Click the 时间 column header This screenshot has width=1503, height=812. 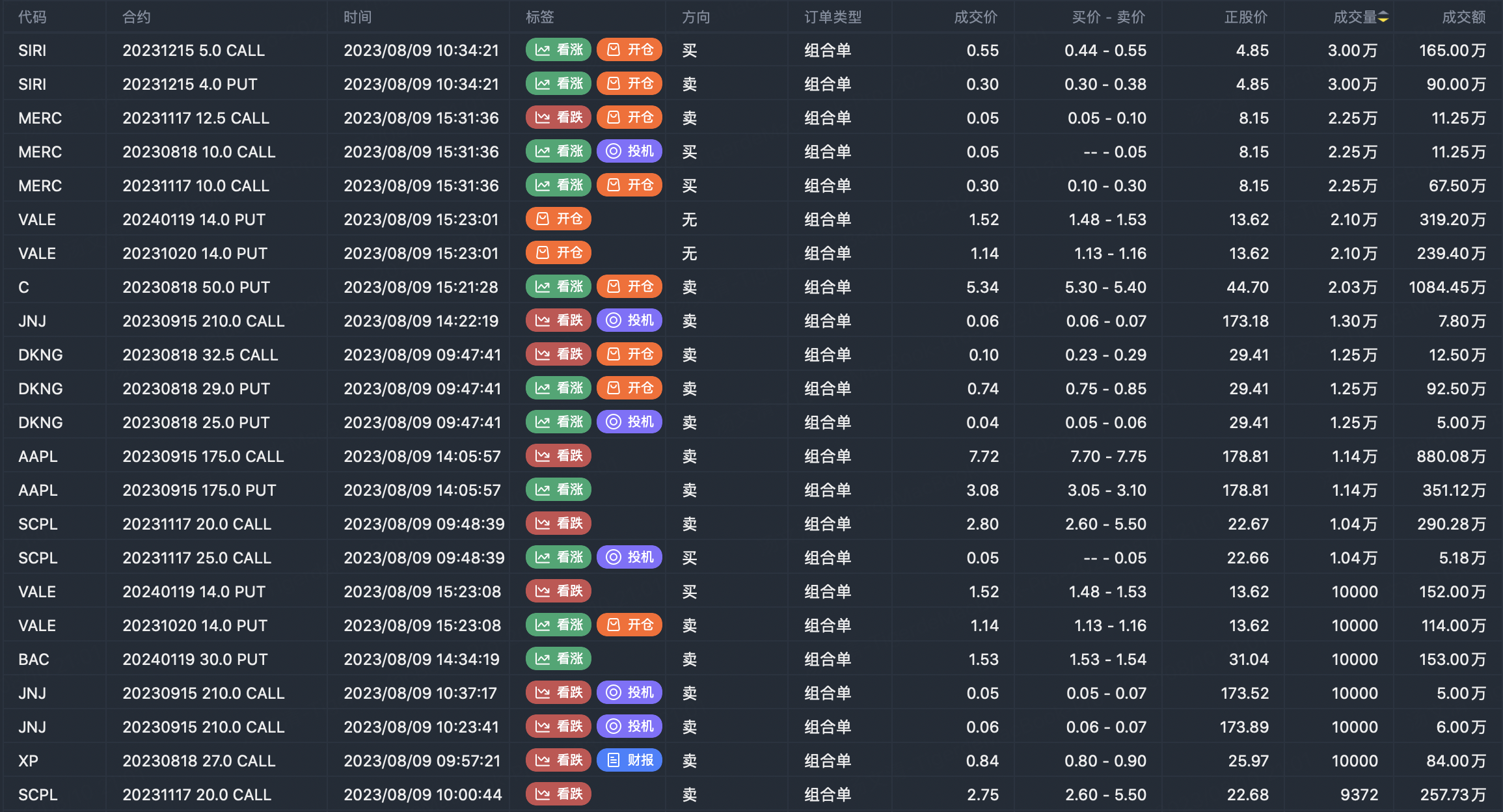358,18
